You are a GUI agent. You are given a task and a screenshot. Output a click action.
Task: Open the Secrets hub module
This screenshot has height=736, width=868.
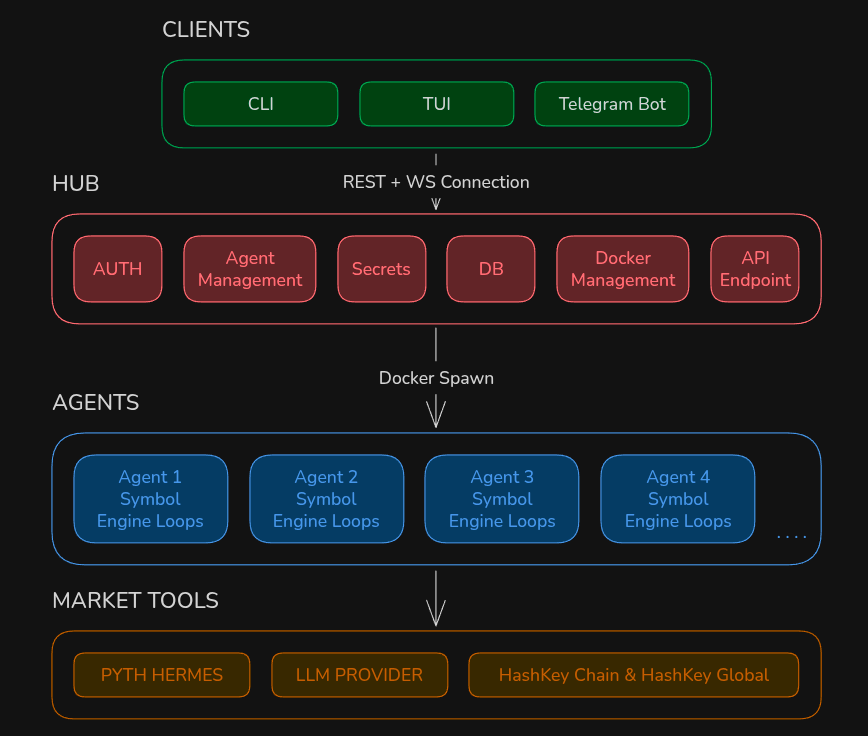[381, 269]
